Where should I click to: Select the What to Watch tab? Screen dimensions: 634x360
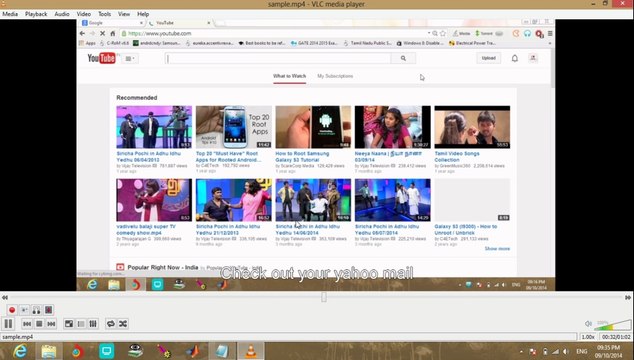[x=290, y=76]
